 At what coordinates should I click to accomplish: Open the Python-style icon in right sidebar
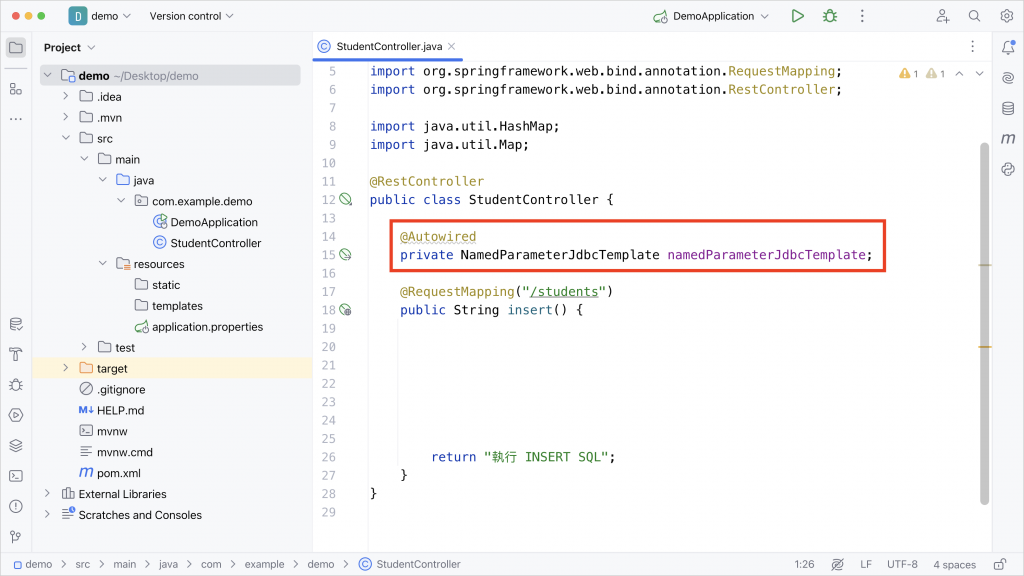[x=1008, y=169]
